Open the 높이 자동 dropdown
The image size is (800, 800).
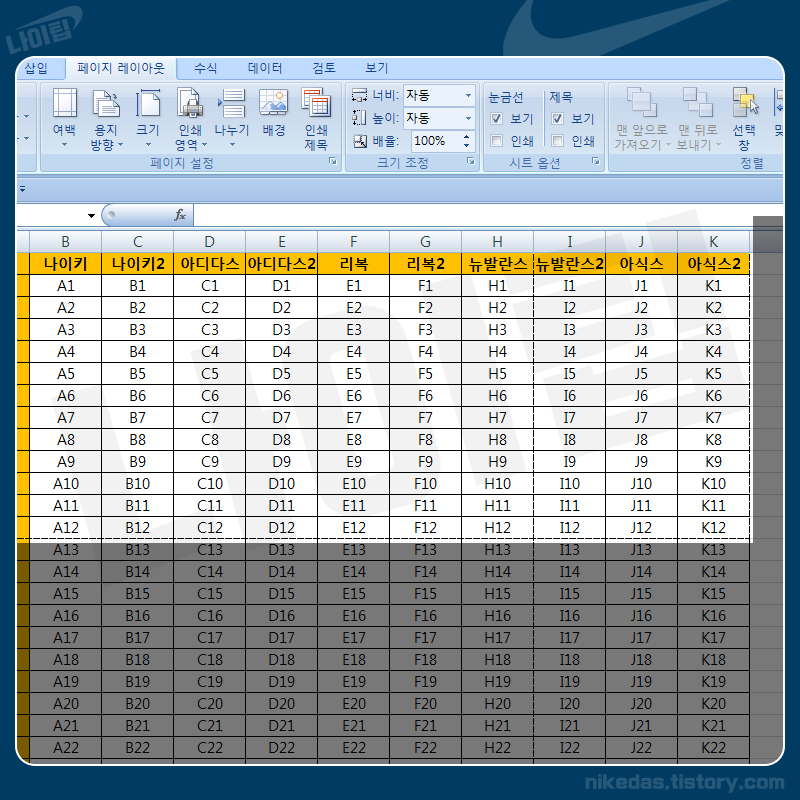tap(468, 118)
